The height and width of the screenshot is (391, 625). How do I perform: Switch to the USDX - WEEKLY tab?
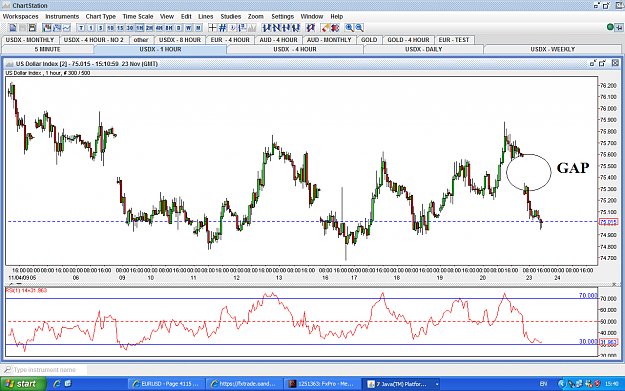(552, 49)
